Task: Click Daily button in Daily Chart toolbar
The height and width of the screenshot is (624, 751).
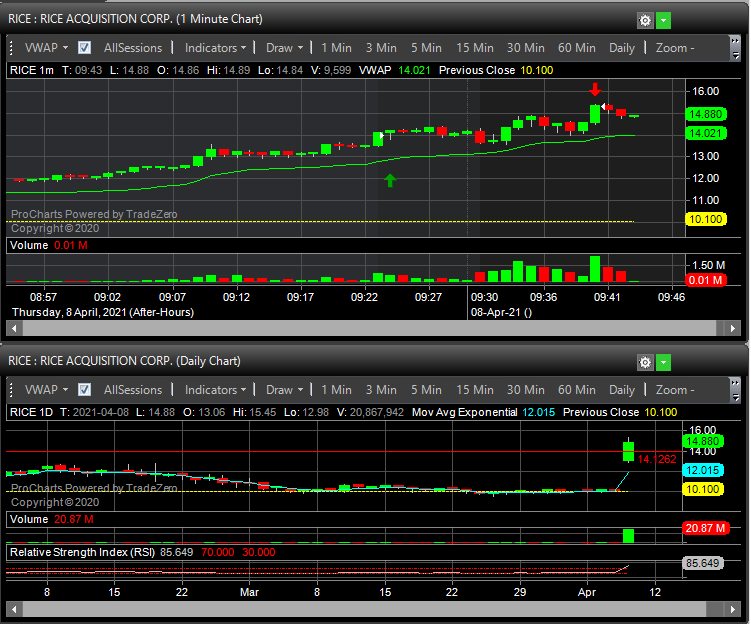Action: coord(622,390)
